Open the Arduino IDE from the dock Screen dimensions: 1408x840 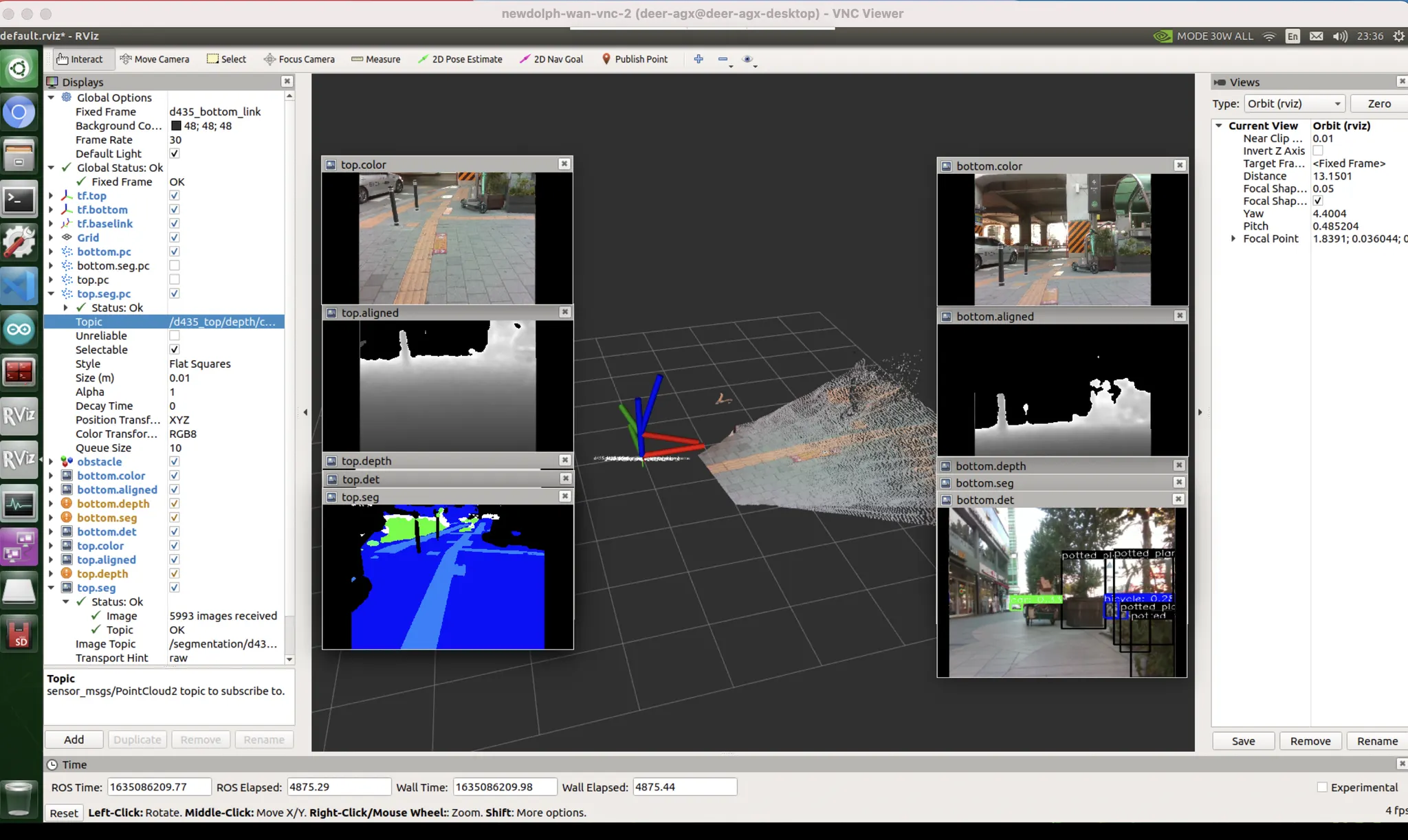19,329
